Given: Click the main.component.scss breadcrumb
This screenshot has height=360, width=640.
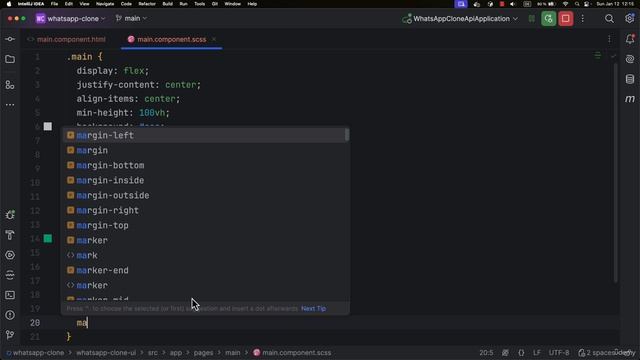Looking at the screenshot, I should point(292,353).
